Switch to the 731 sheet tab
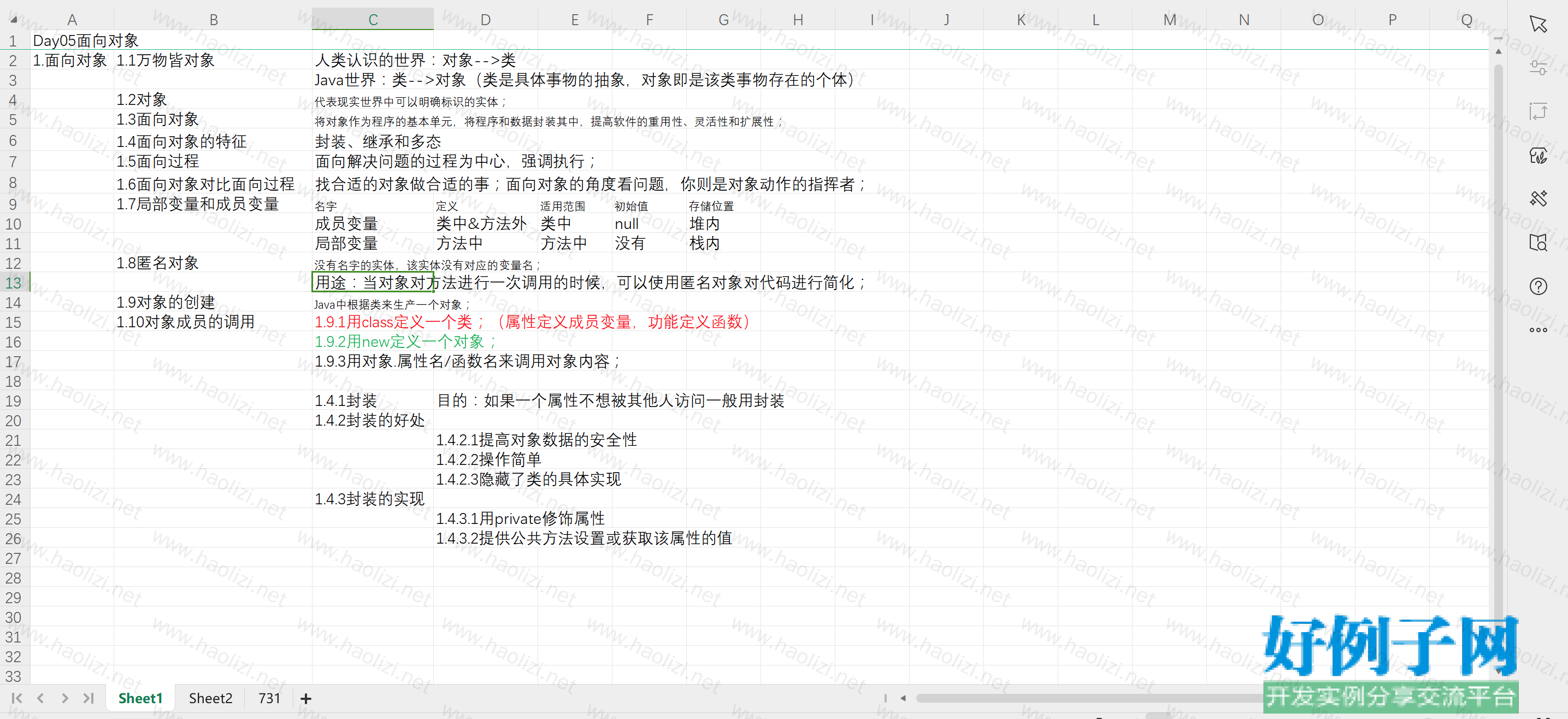This screenshot has width=1568, height=719. pos(269,698)
